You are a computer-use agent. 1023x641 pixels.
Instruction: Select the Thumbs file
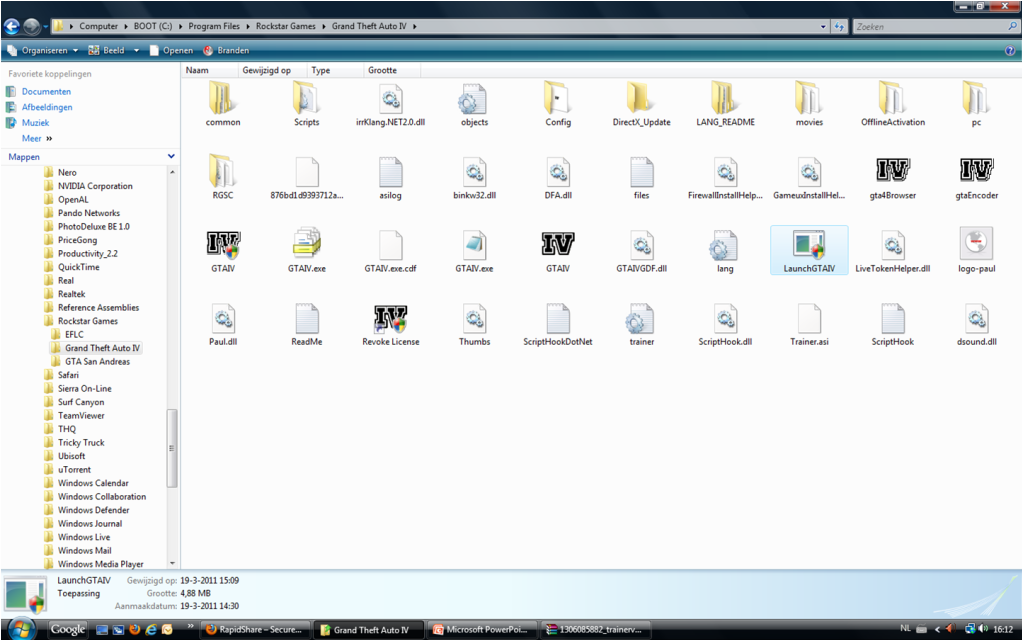click(474, 324)
